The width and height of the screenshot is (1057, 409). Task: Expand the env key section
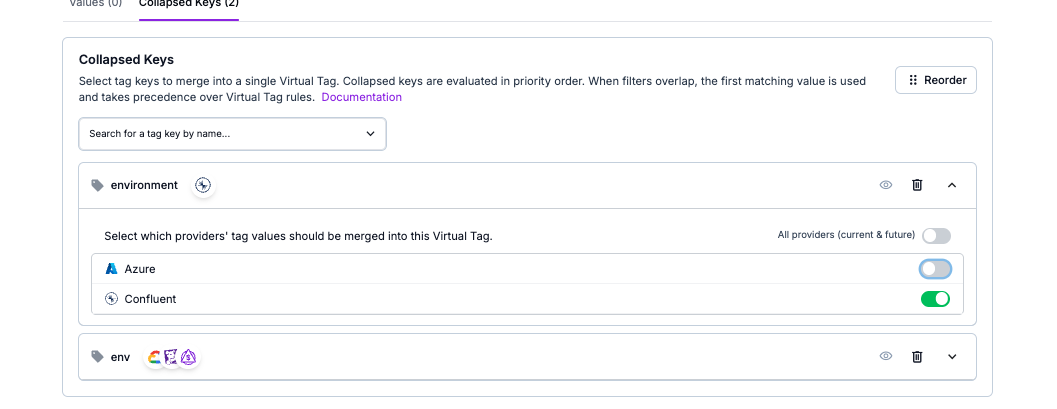(x=951, y=356)
